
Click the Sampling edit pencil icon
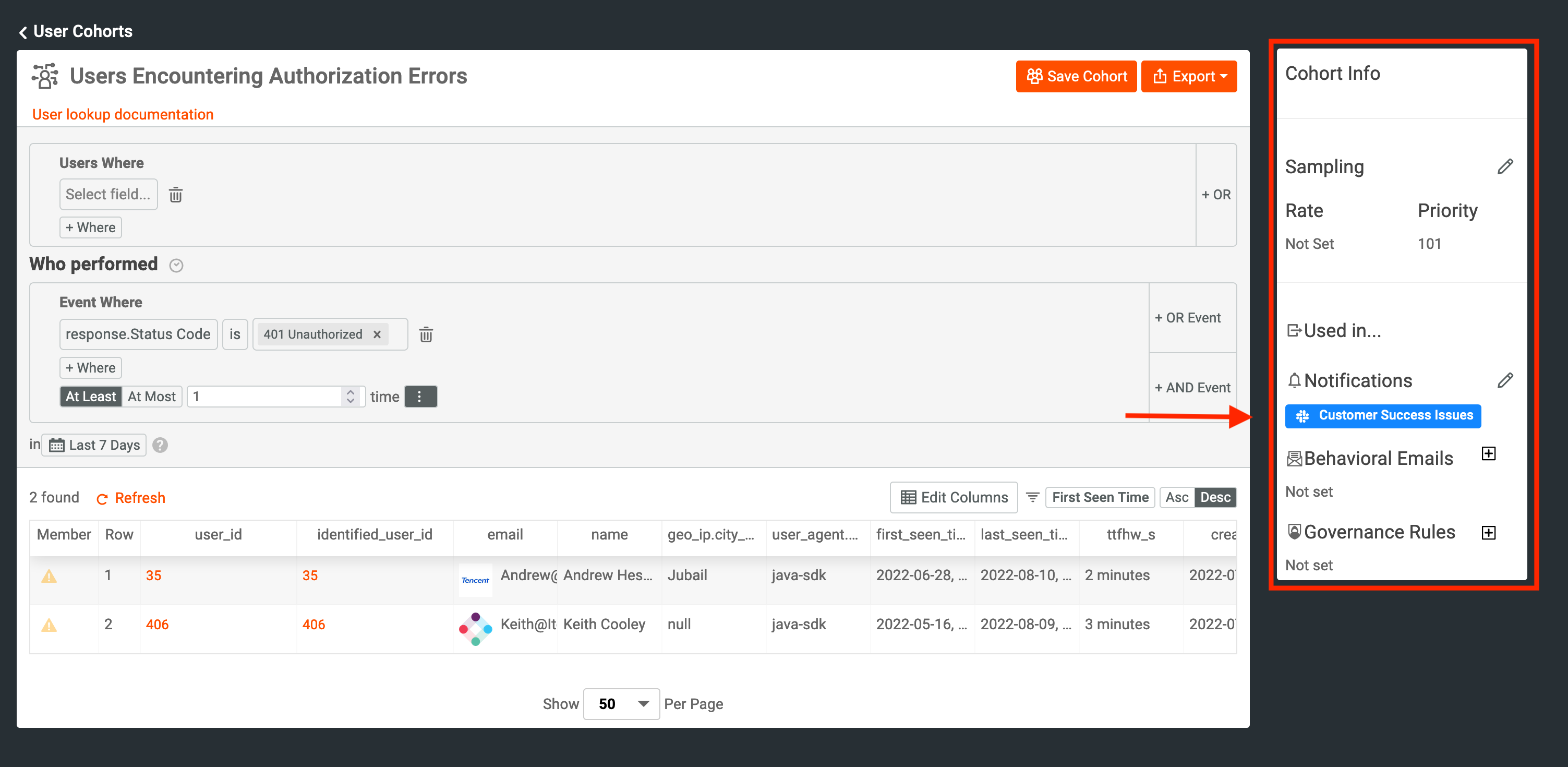tap(1505, 167)
